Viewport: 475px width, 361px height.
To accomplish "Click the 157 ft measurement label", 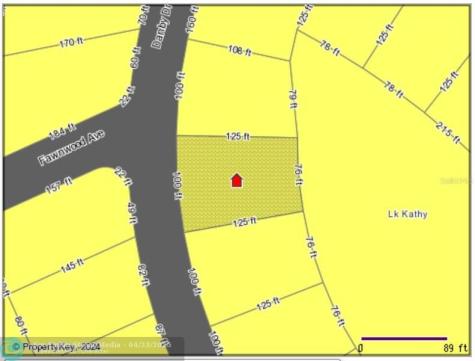I will coord(59,185).
